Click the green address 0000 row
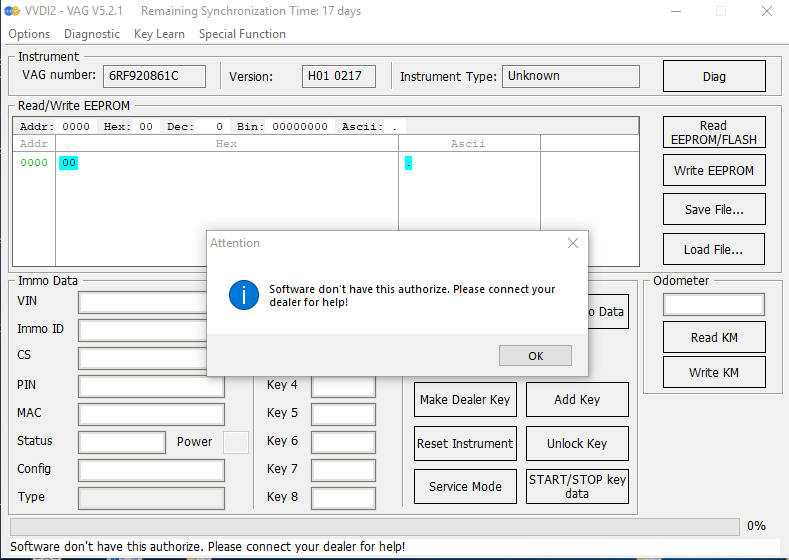 pyautogui.click(x=34, y=163)
